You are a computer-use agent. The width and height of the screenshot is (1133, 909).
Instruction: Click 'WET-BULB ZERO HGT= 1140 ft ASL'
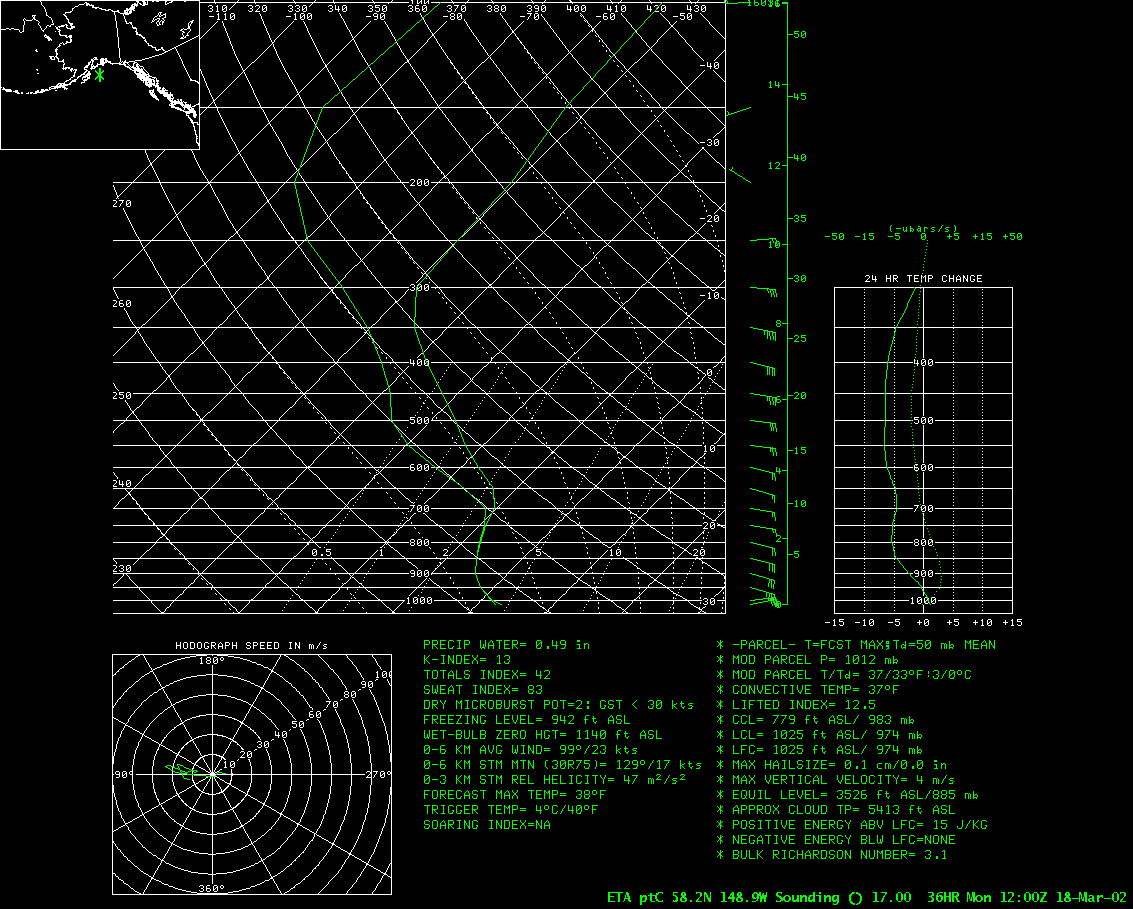[543, 735]
